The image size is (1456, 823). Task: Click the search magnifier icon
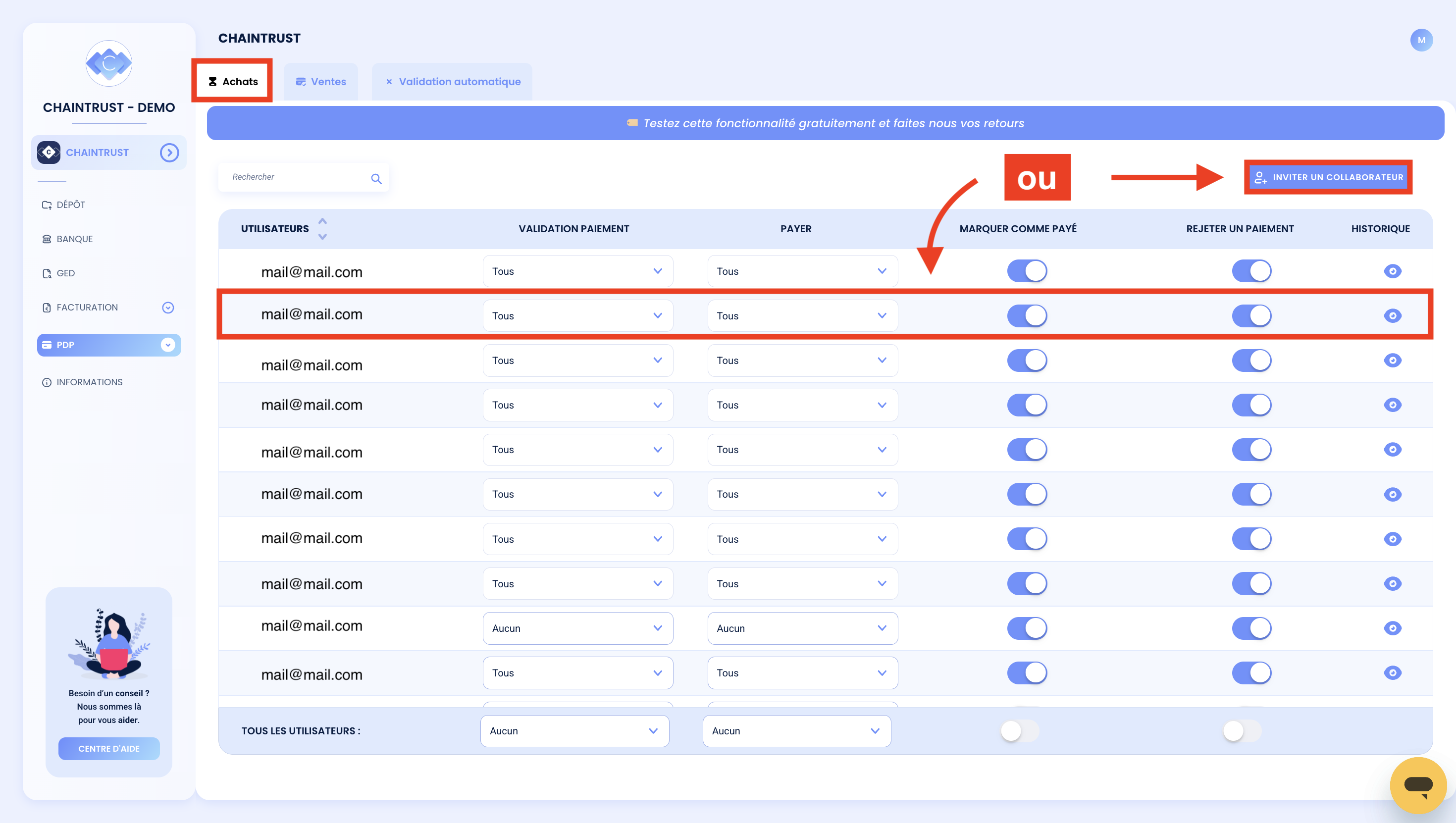376,179
